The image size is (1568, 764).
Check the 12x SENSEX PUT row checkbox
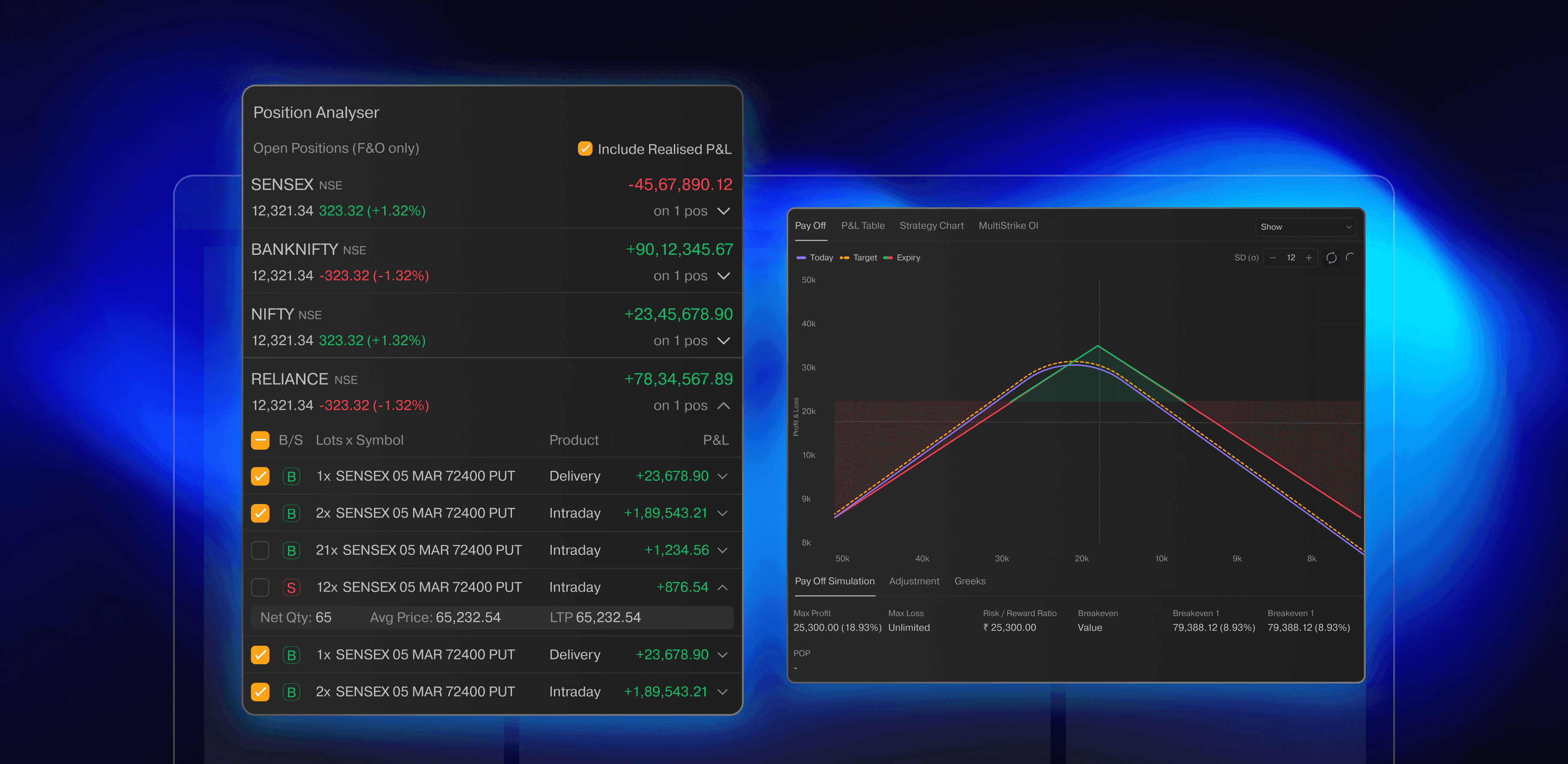click(260, 588)
